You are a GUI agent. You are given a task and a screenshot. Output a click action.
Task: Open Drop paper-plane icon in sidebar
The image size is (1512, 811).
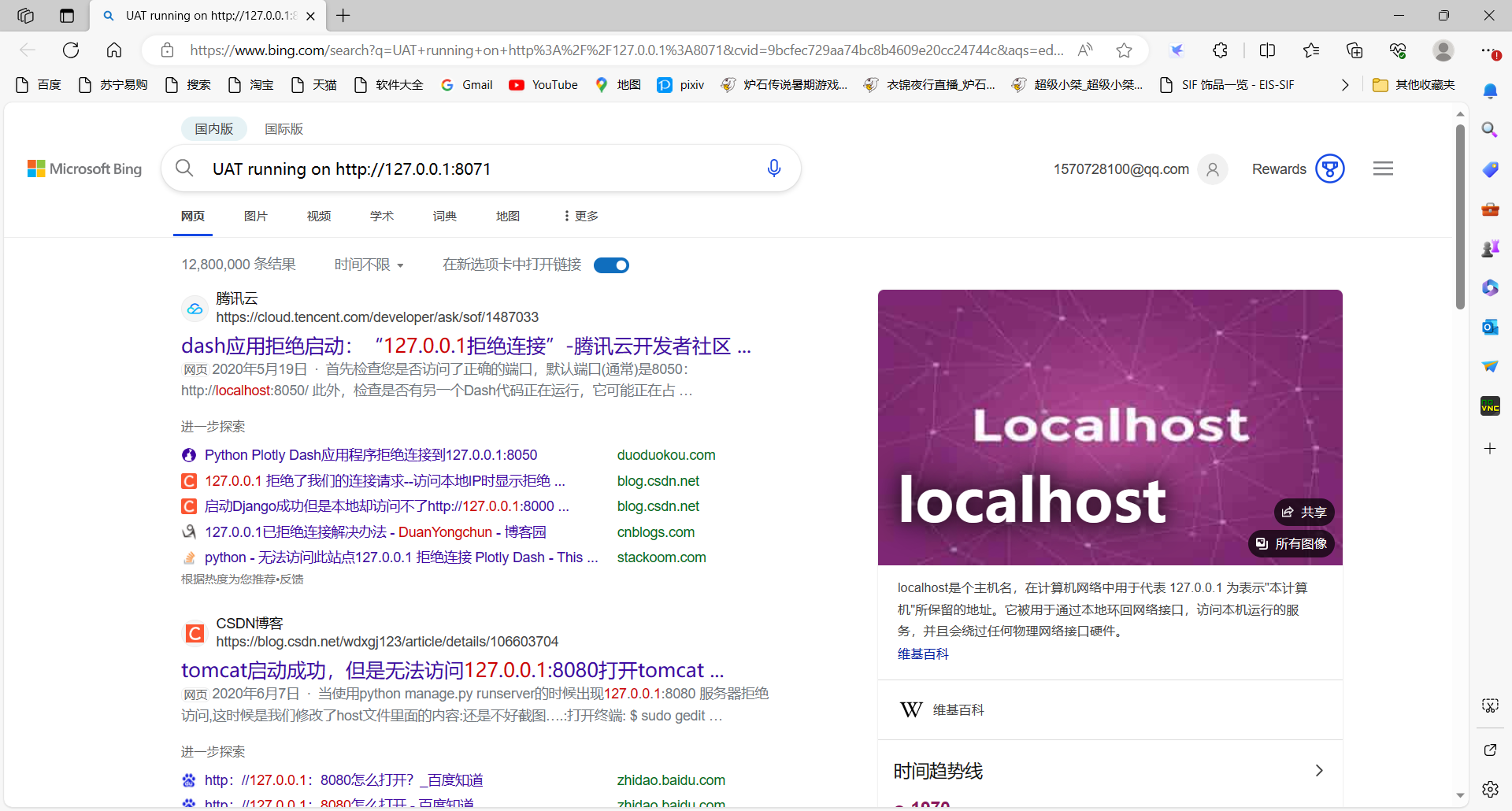[1490, 365]
